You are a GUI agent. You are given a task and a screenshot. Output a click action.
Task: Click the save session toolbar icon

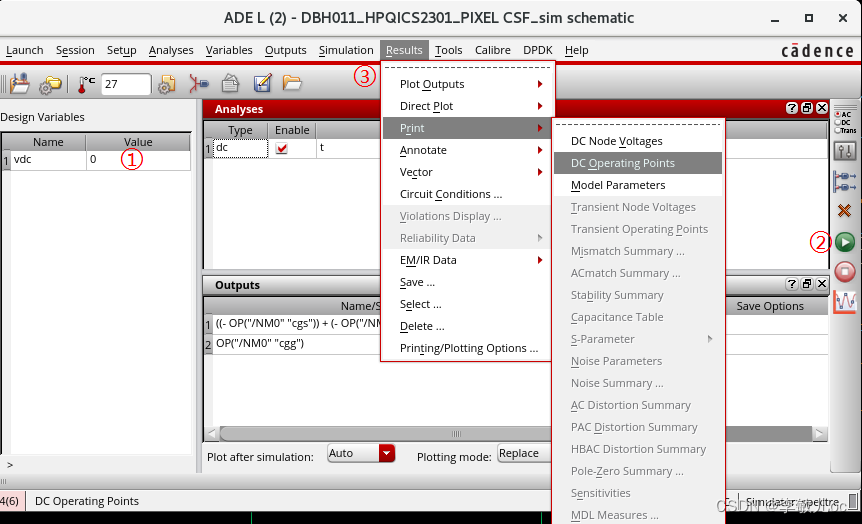click(19, 84)
